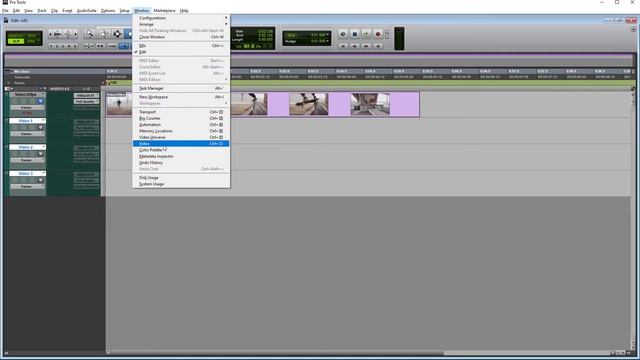
Task: Click the Play transport button
Action: [366, 34]
